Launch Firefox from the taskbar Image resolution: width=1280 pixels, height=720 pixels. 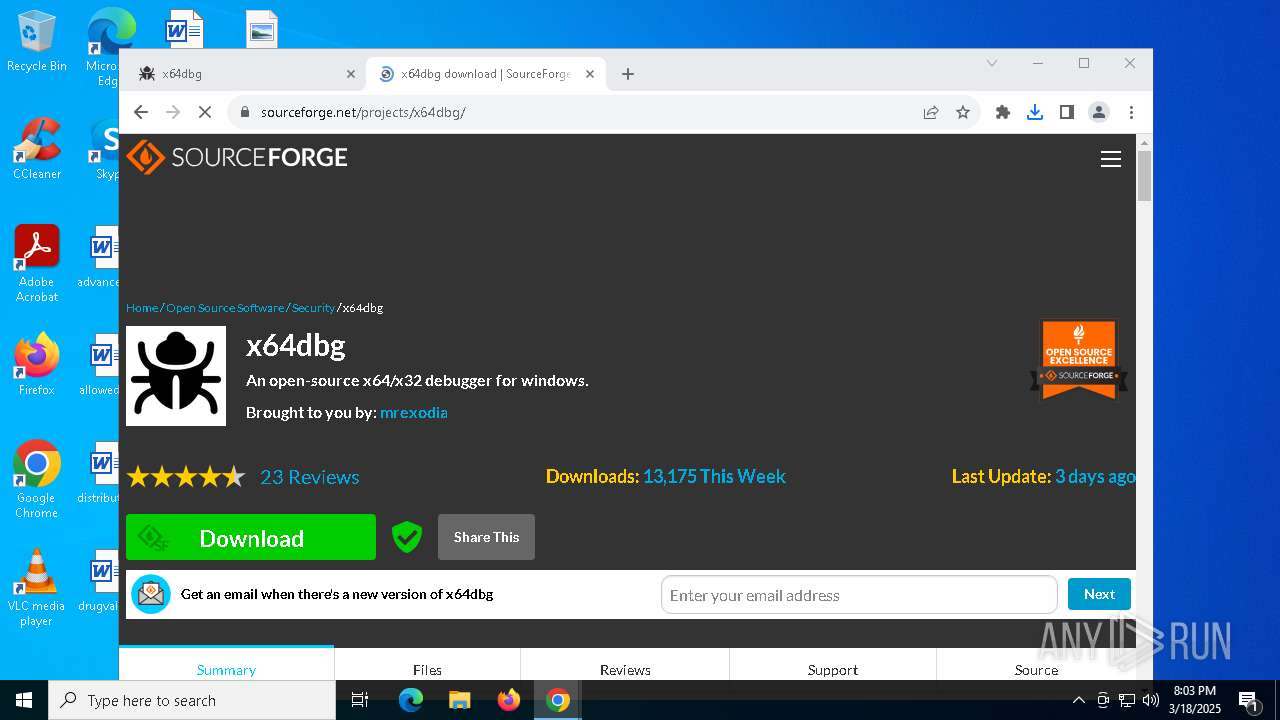[x=509, y=700]
